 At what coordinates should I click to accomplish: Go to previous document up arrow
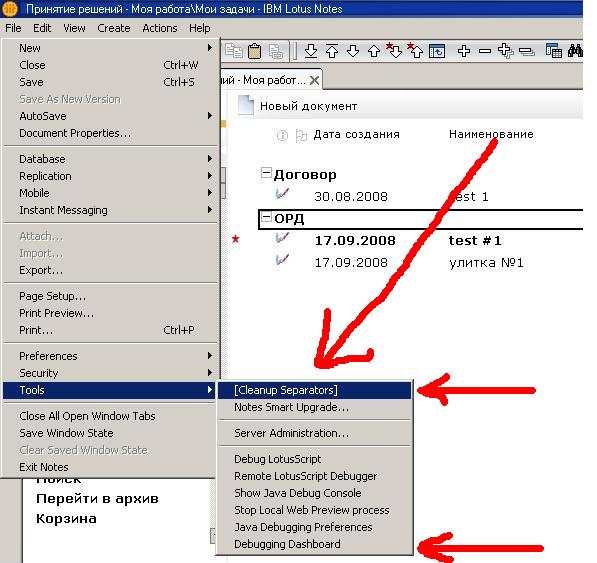[374, 51]
